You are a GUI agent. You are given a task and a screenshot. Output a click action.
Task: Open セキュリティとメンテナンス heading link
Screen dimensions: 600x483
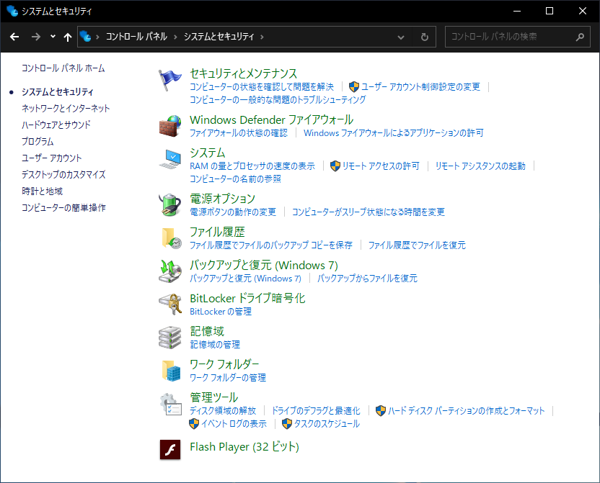(x=243, y=73)
